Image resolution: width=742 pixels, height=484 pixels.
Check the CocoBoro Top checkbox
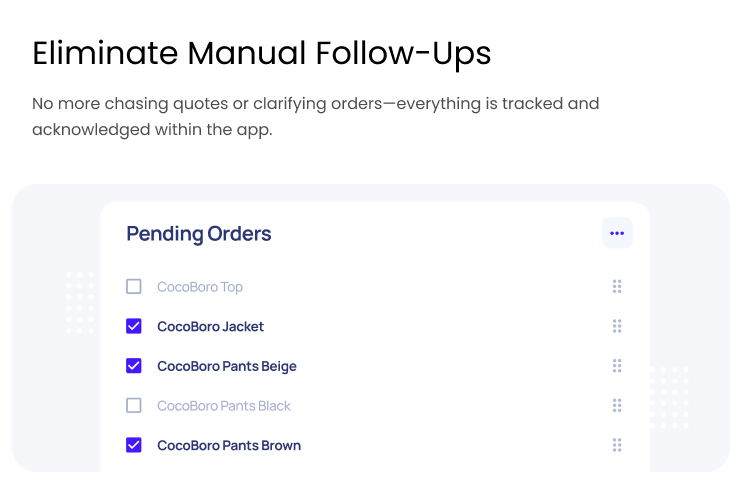pyautogui.click(x=134, y=287)
